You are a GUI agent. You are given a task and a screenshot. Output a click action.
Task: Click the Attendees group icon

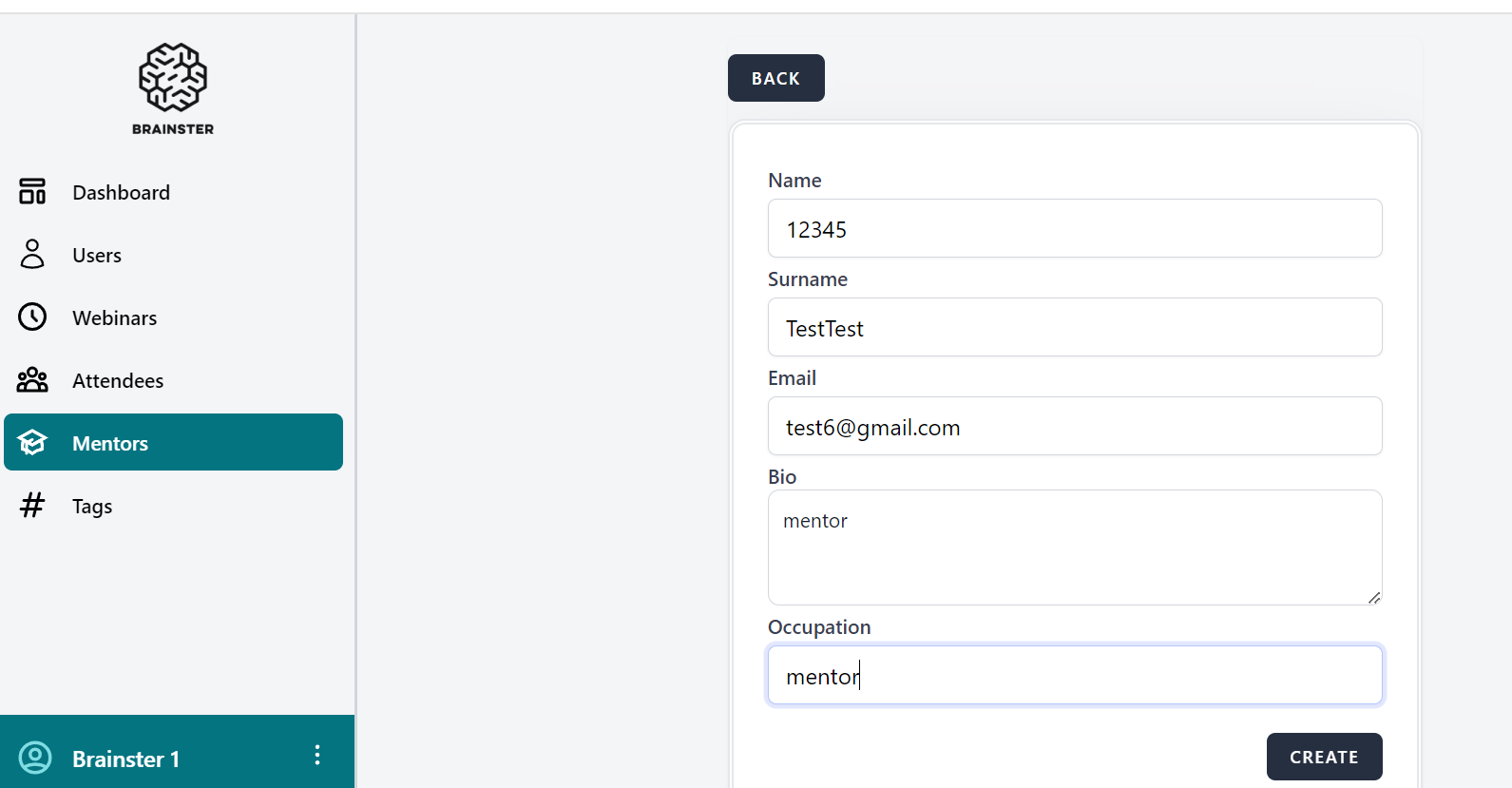[x=32, y=380]
